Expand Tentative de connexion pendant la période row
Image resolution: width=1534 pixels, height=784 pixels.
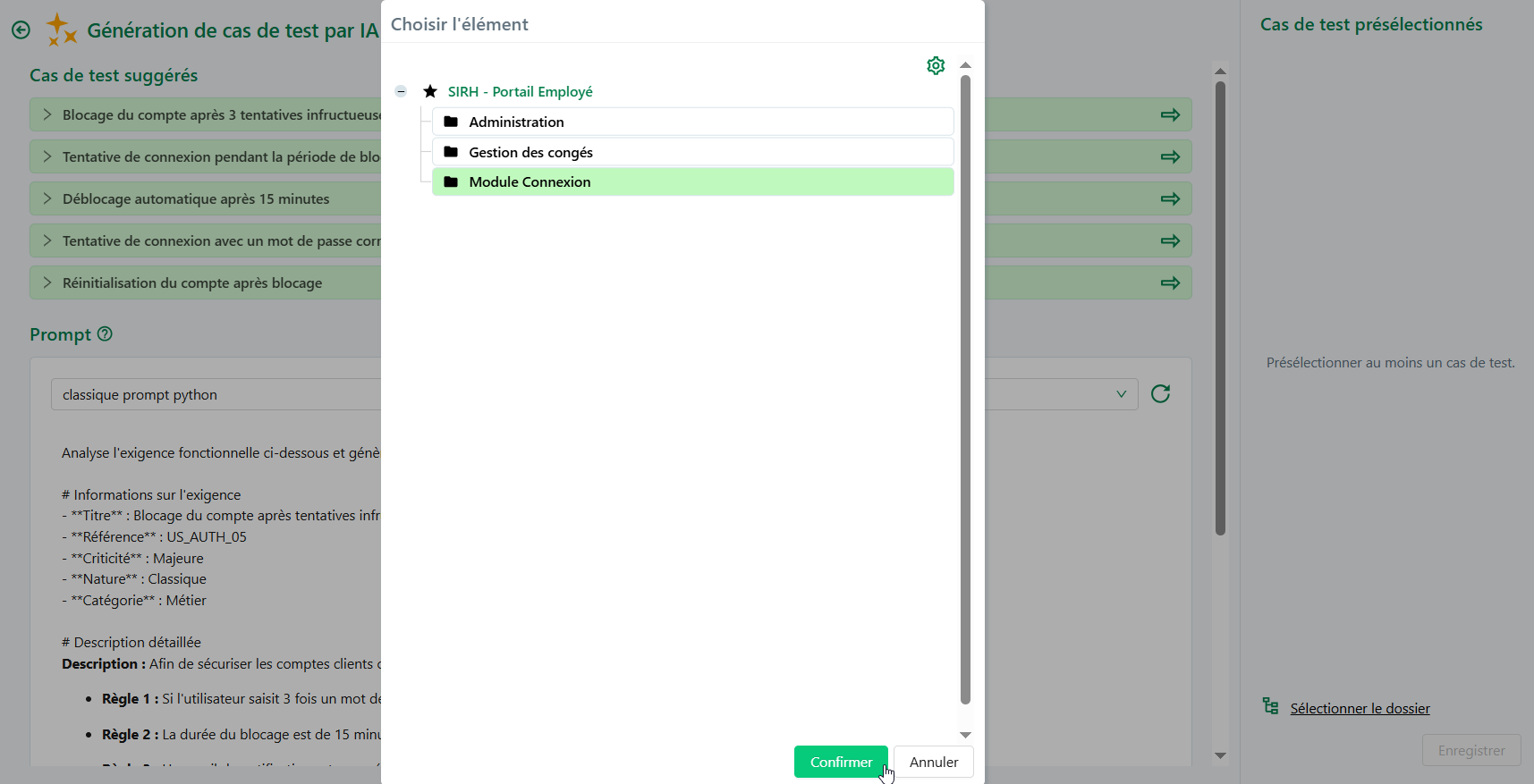coord(47,157)
